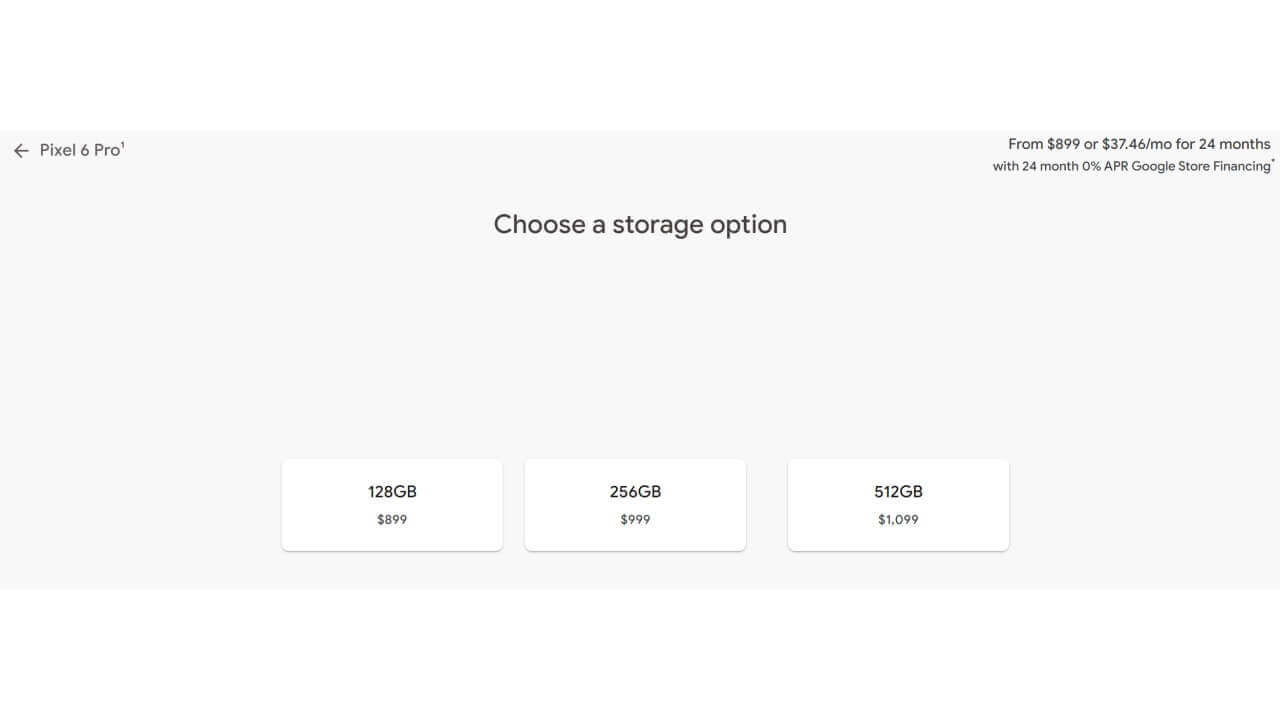Click the Pixel 6 Pro title
The height and width of the screenshot is (720, 1280).
79,150
